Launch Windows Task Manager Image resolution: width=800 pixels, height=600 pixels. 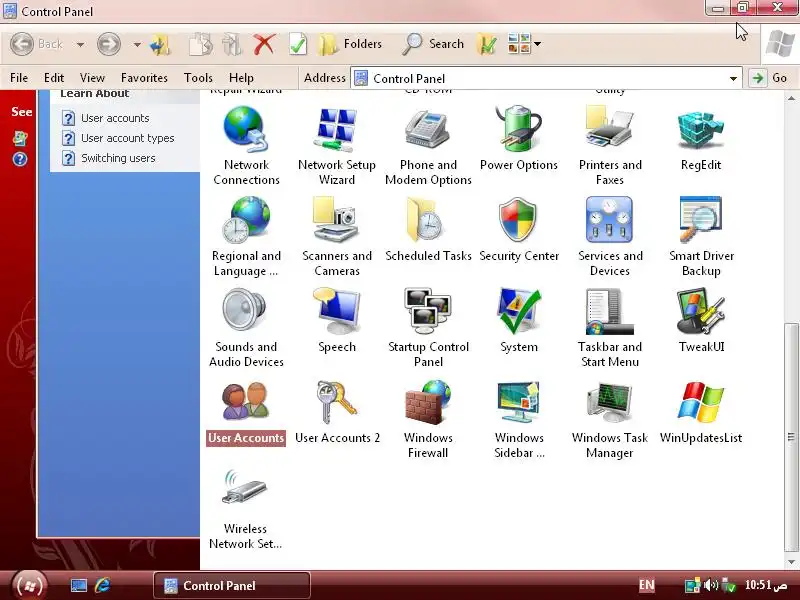(x=610, y=418)
